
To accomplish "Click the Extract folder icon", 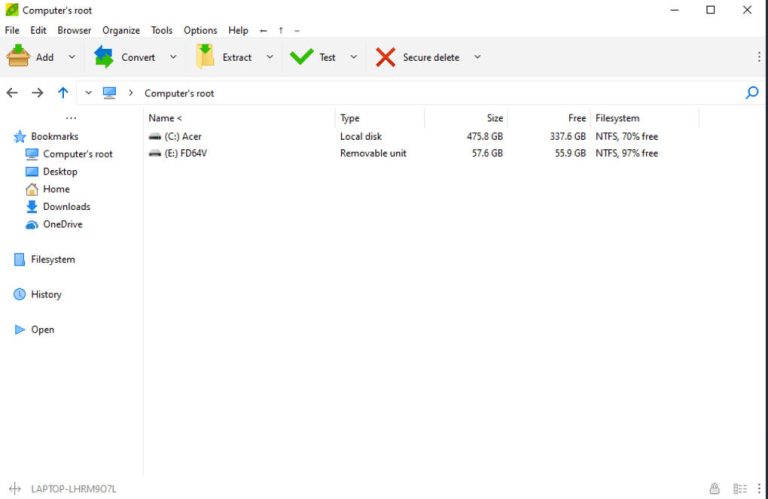I will 205,56.
